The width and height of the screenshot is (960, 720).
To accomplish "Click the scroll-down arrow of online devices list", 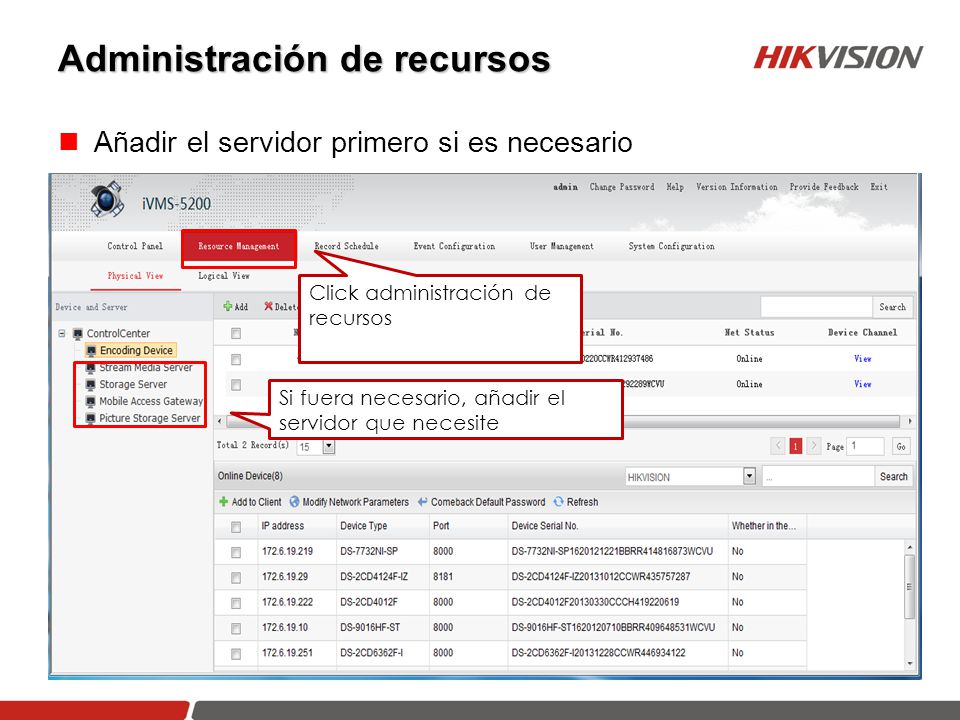I will pyautogui.click(x=910, y=663).
